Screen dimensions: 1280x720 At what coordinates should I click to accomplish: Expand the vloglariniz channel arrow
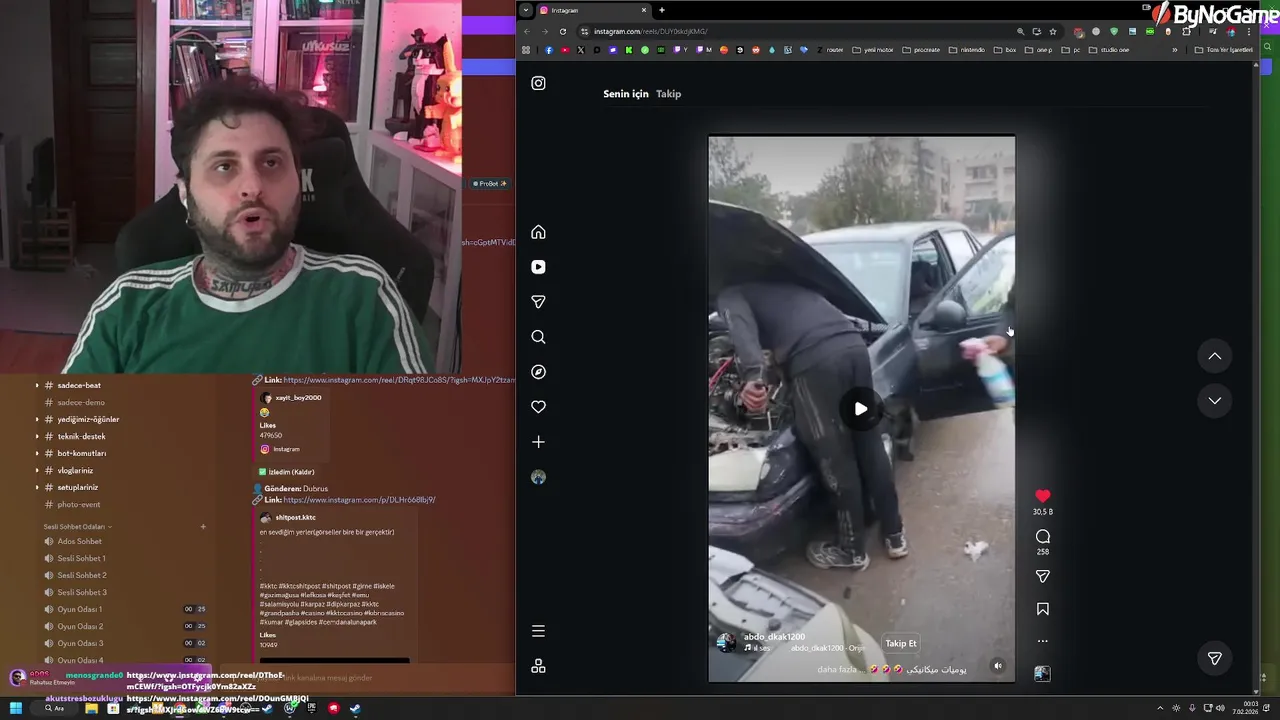click(37, 470)
